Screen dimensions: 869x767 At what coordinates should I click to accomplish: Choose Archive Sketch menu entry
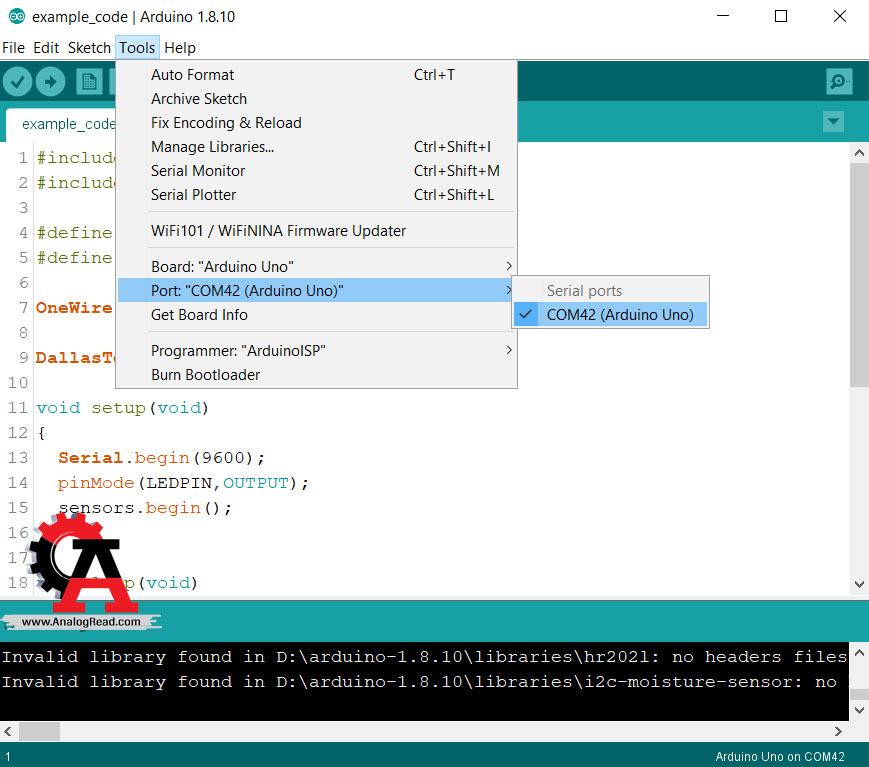point(316,99)
